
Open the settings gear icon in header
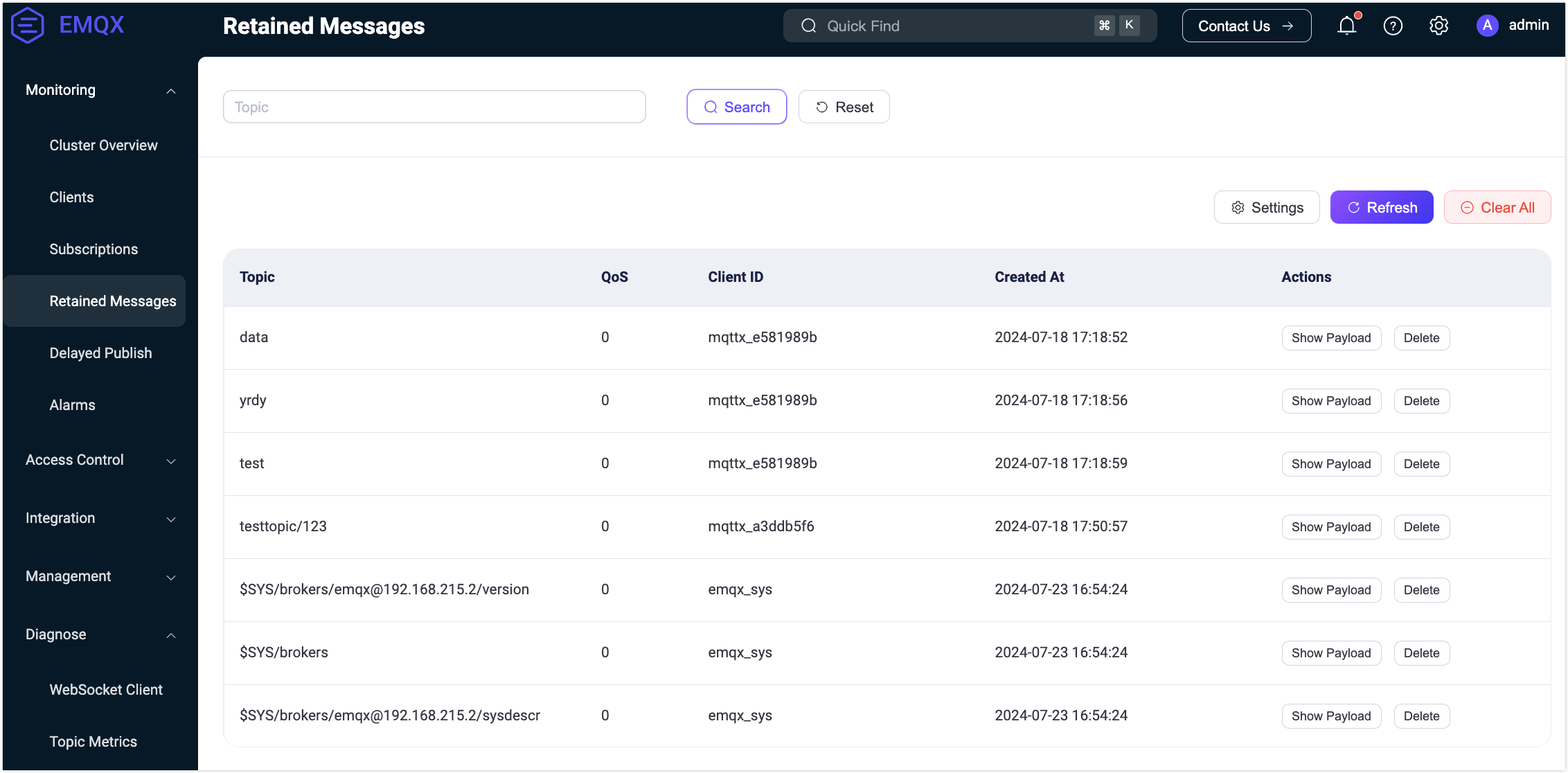[1438, 26]
